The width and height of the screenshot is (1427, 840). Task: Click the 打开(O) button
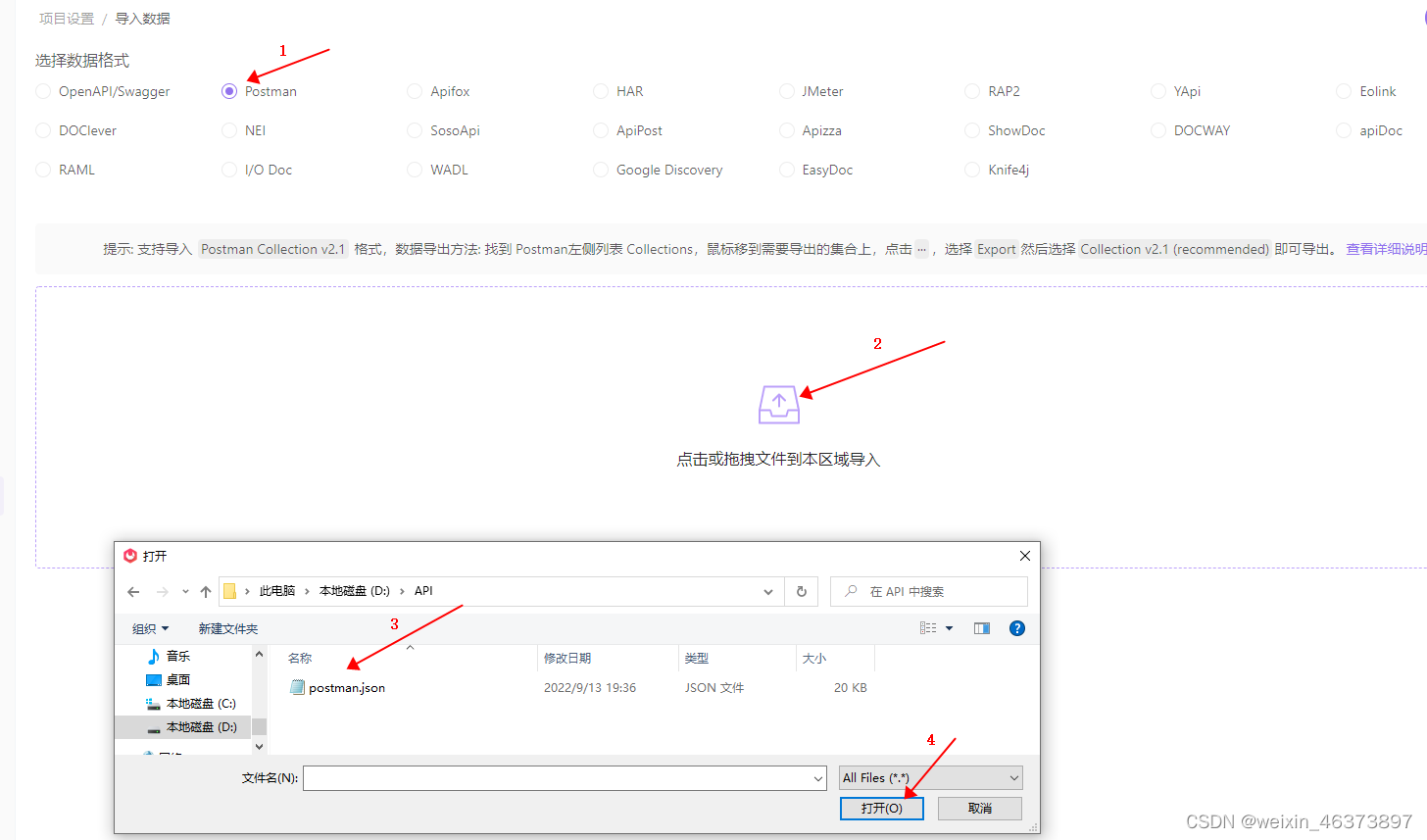882,808
